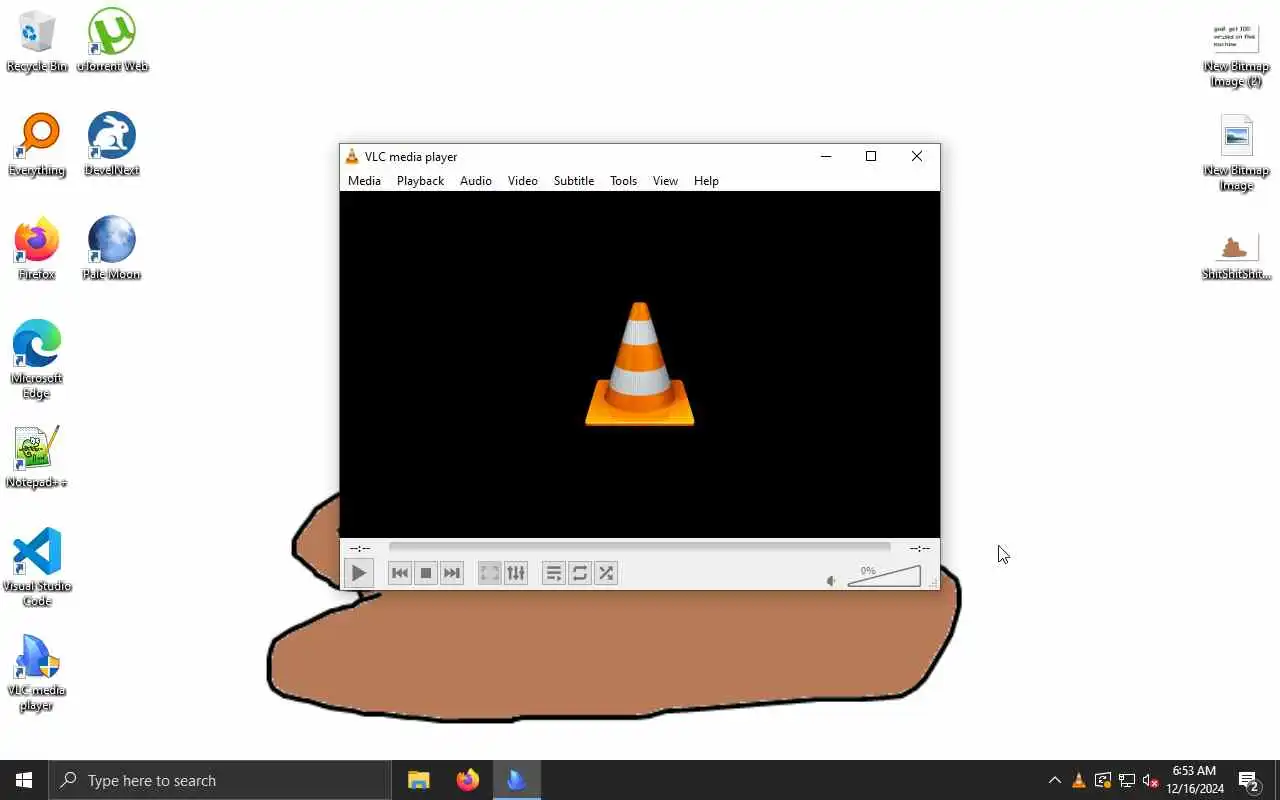
Task: Open the Video menu
Action: (523, 181)
